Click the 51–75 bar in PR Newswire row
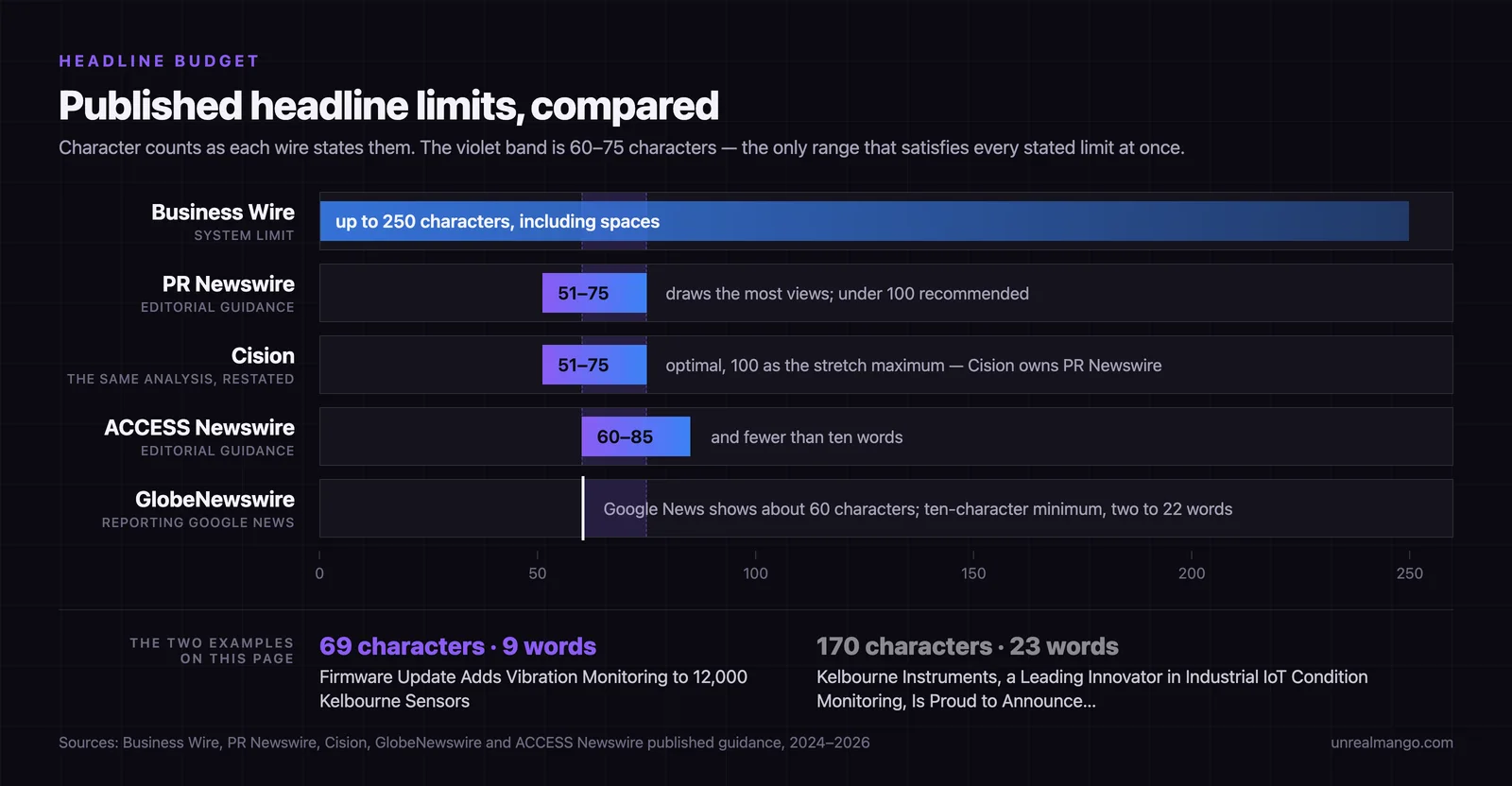Screen dimensions: 1512x786 coord(594,293)
